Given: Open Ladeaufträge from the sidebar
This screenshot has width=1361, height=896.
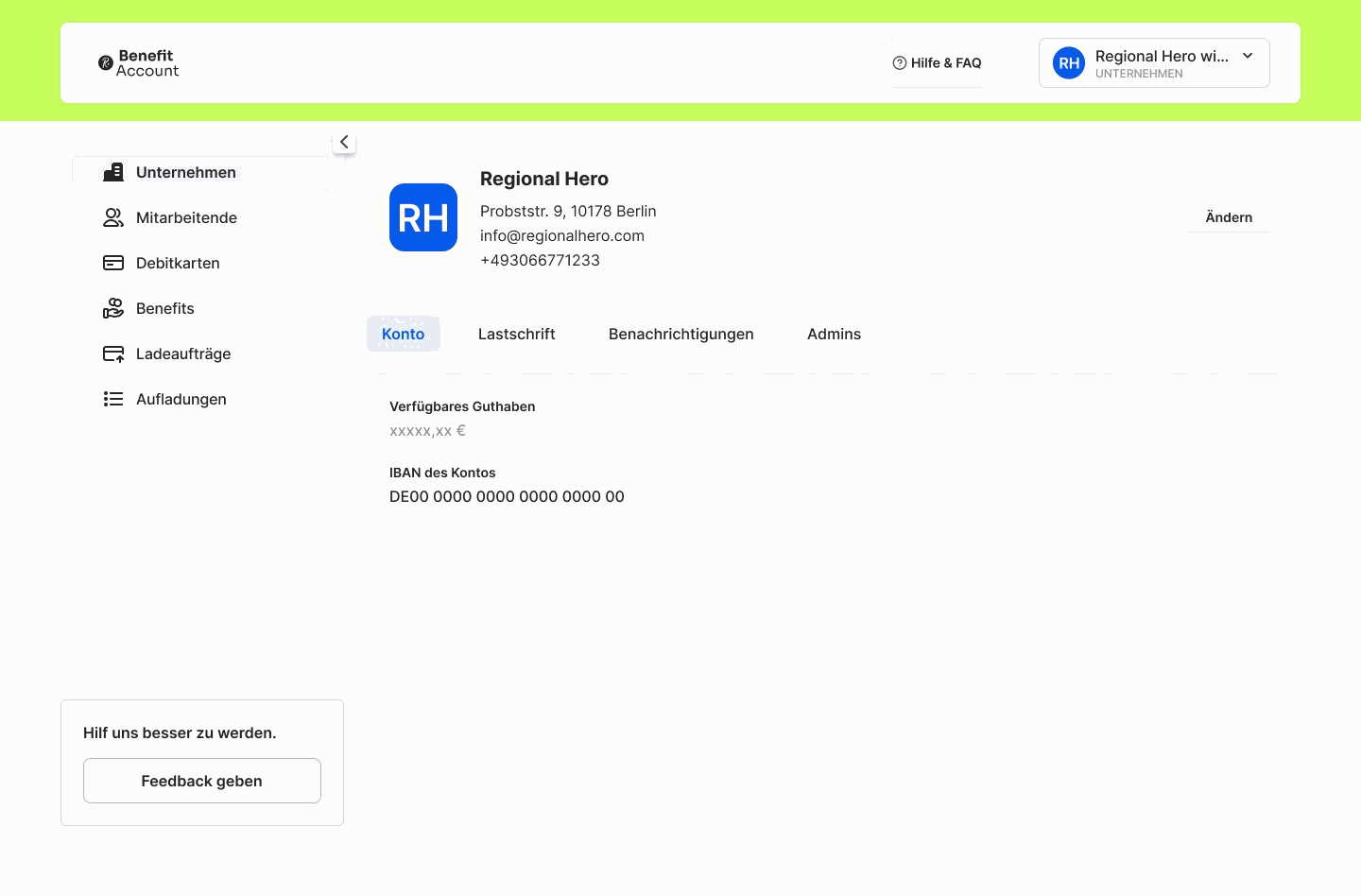Looking at the screenshot, I should (x=183, y=353).
